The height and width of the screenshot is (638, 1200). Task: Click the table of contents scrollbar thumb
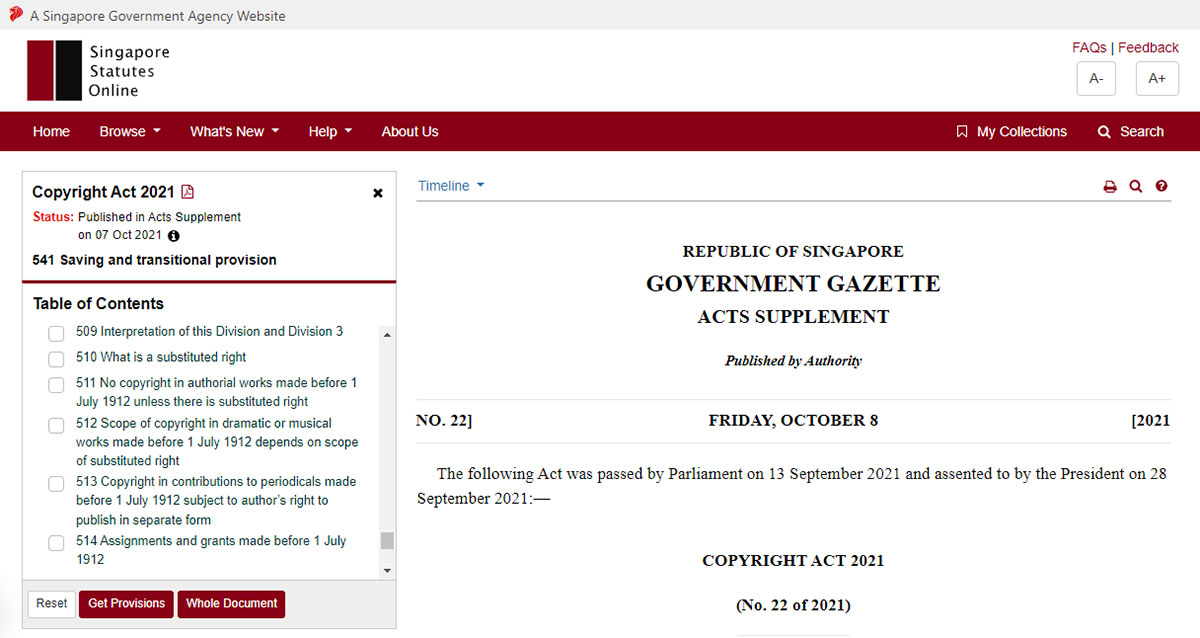tap(388, 541)
